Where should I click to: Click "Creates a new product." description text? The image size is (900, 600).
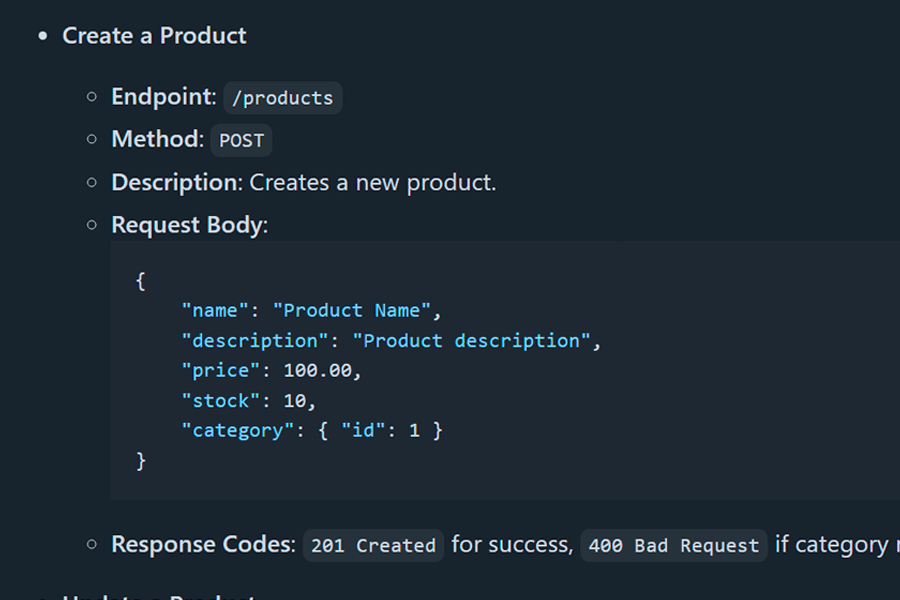pyautogui.click(x=373, y=183)
